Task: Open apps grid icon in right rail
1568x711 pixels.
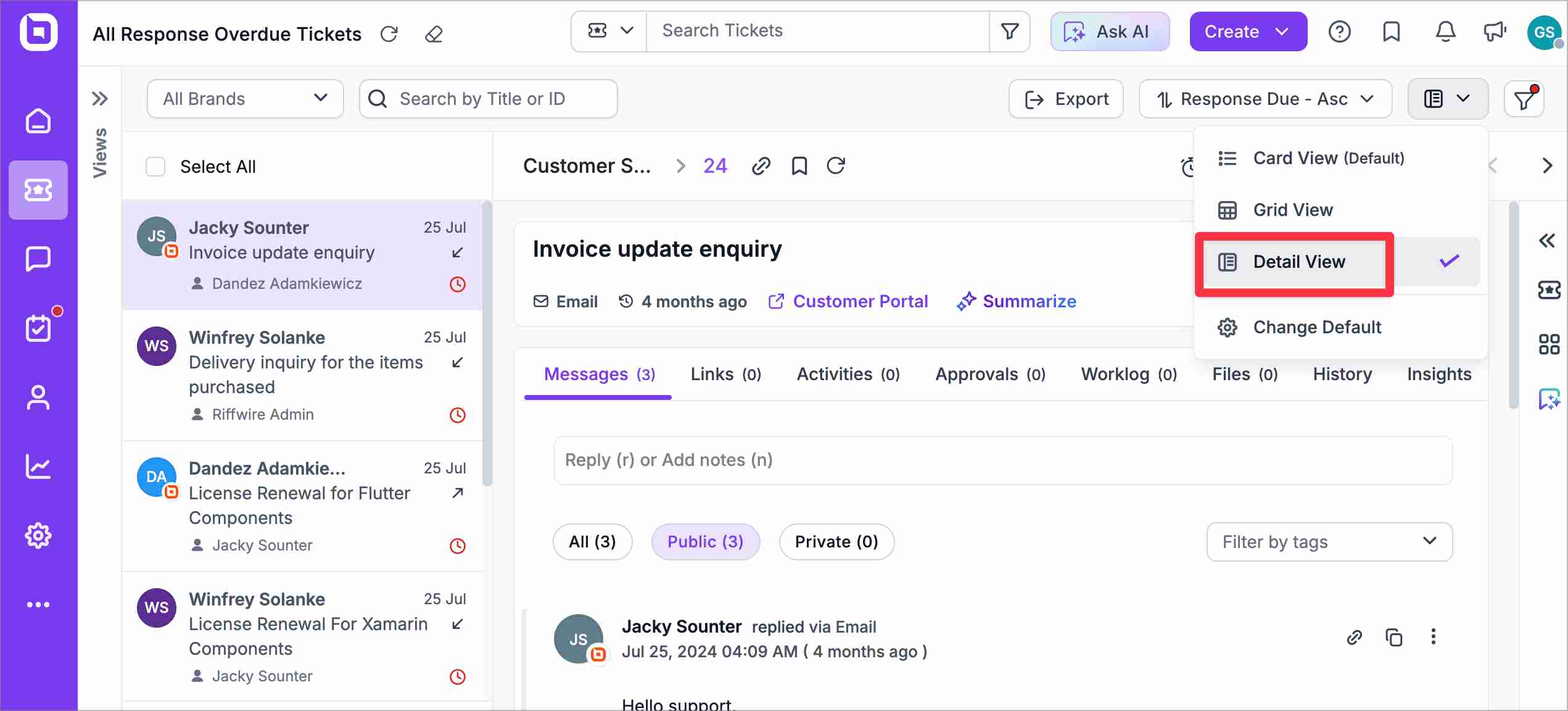Action: 1549,344
